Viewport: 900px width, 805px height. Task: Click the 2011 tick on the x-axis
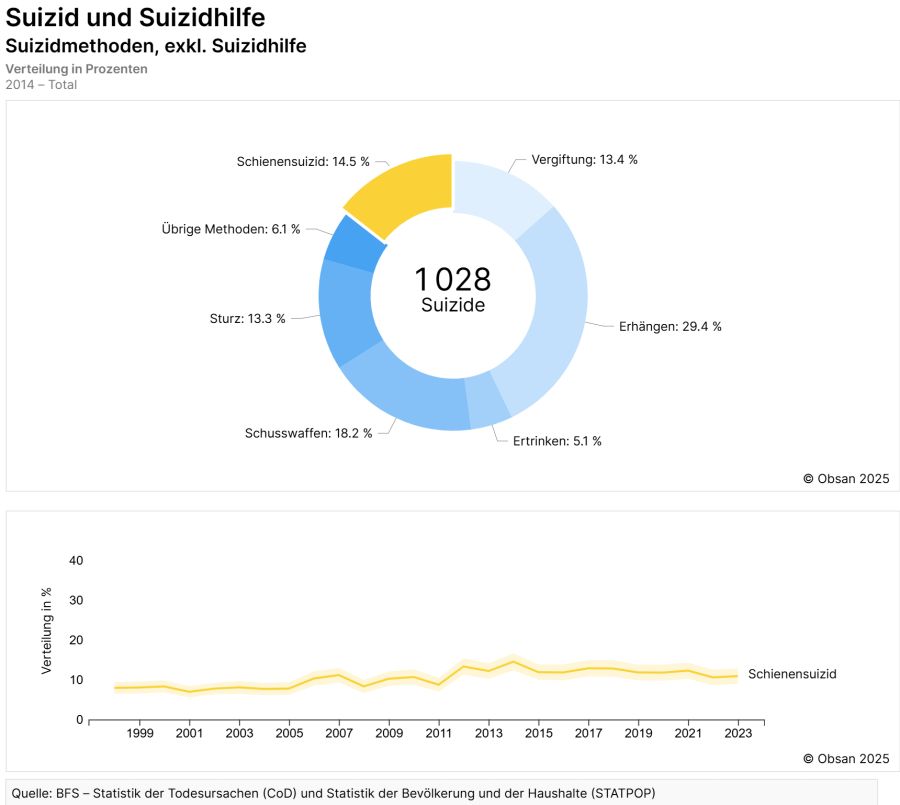[x=439, y=733]
